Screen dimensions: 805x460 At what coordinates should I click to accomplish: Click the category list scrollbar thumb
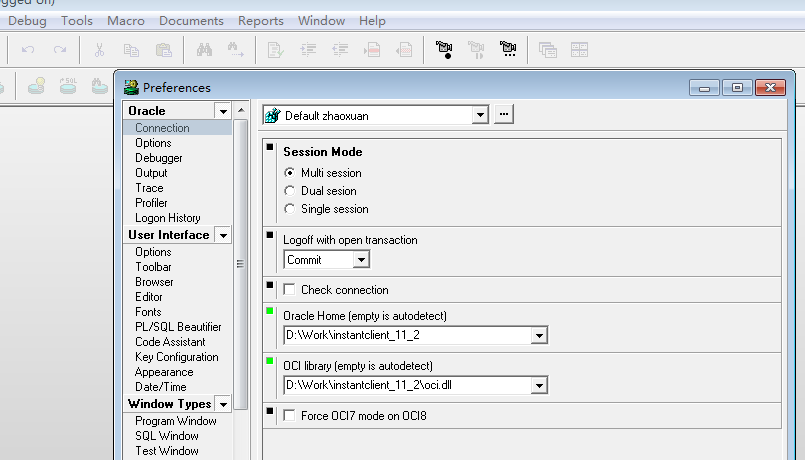pos(240,264)
